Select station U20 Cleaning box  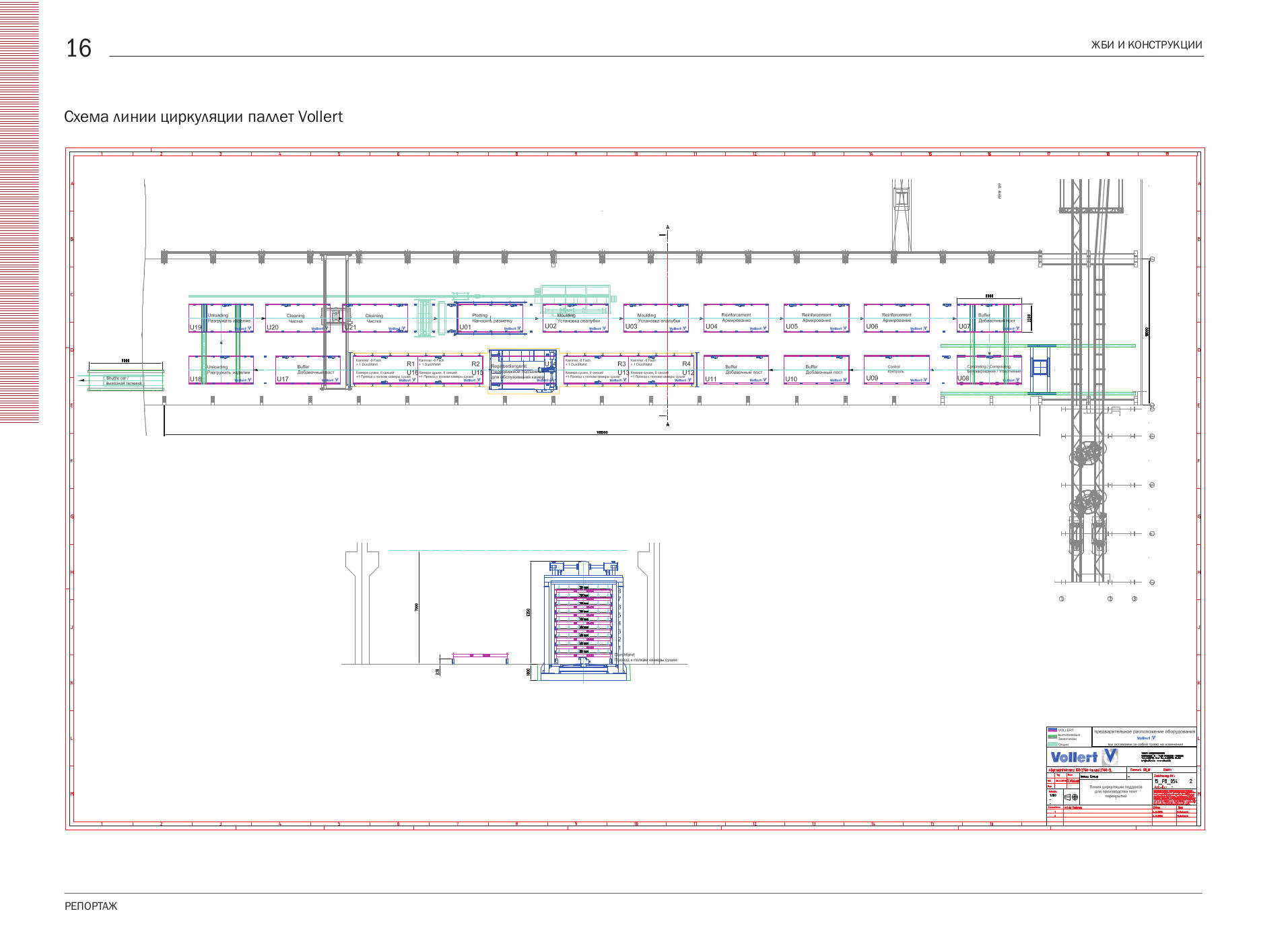click(x=298, y=318)
